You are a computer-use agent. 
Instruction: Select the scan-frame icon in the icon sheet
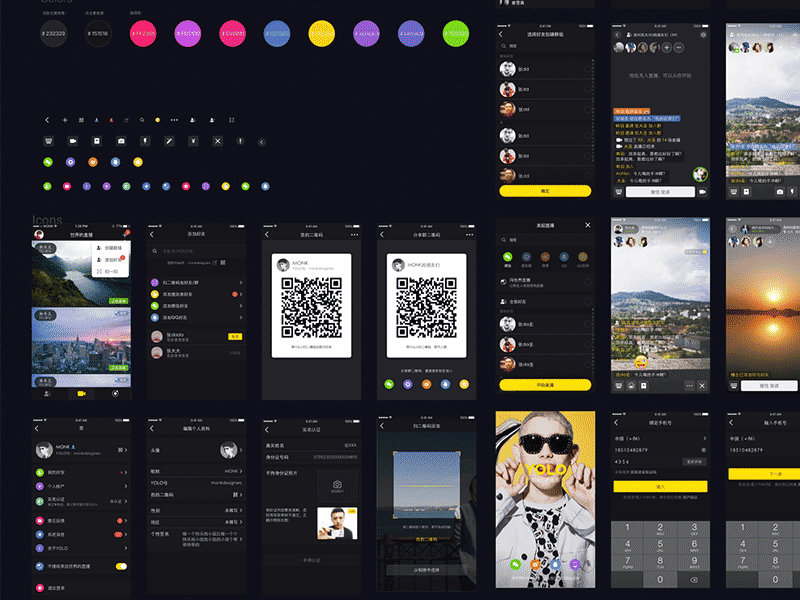click(231, 120)
